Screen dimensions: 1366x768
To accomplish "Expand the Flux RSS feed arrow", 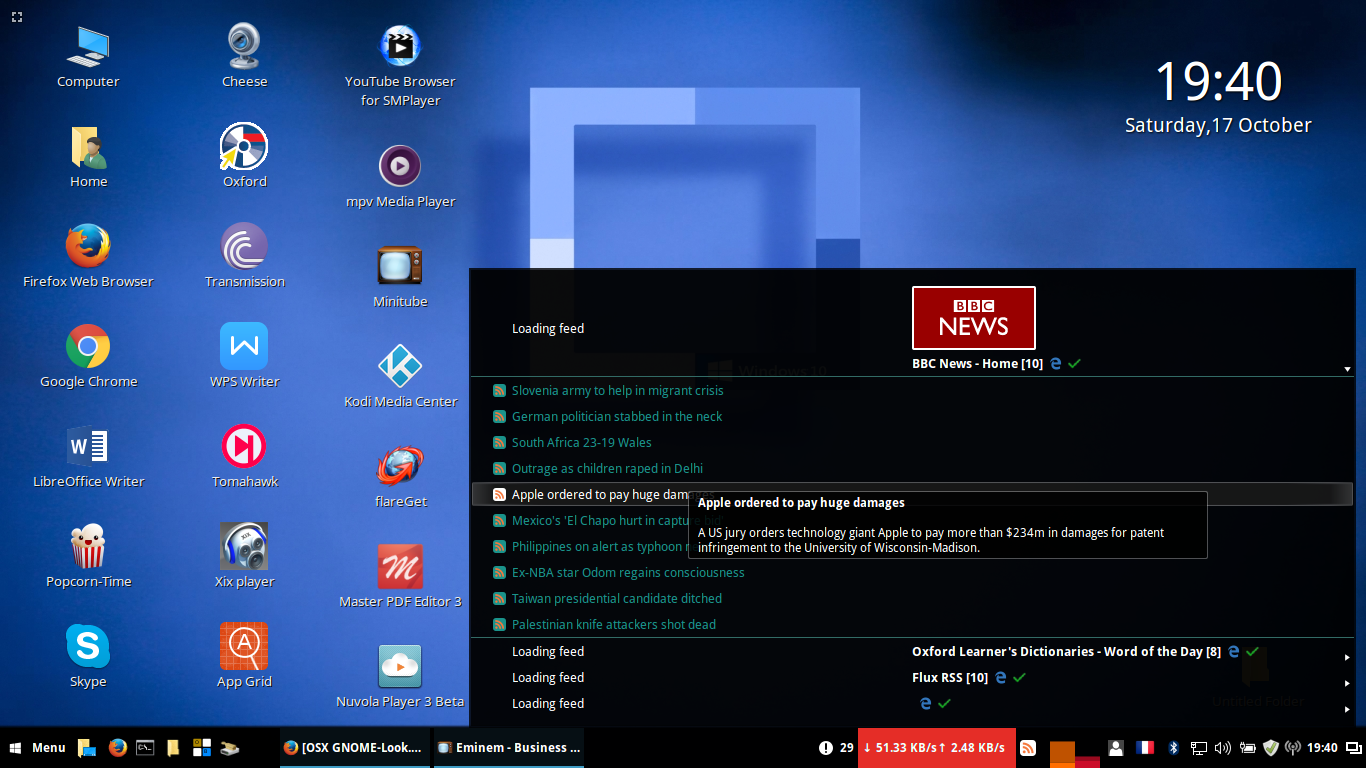I will (1347, 684).
